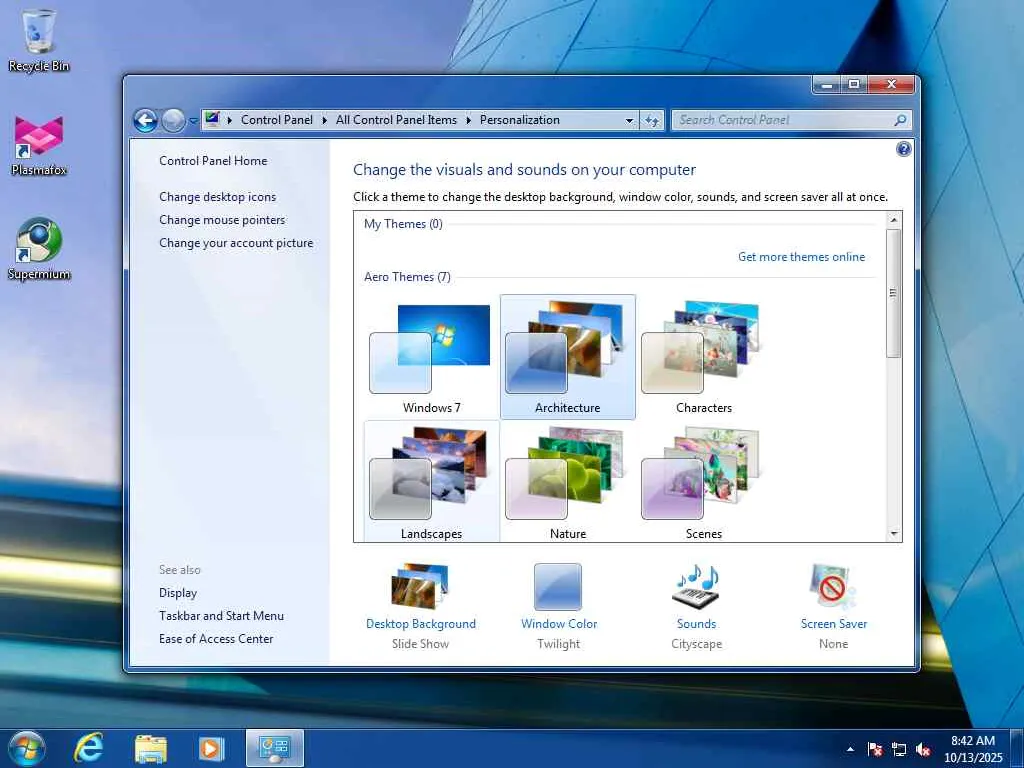Screen dimensions: 1024x768
Task: Open Windows Media Player from the taskbar
Action: (211, 749)
